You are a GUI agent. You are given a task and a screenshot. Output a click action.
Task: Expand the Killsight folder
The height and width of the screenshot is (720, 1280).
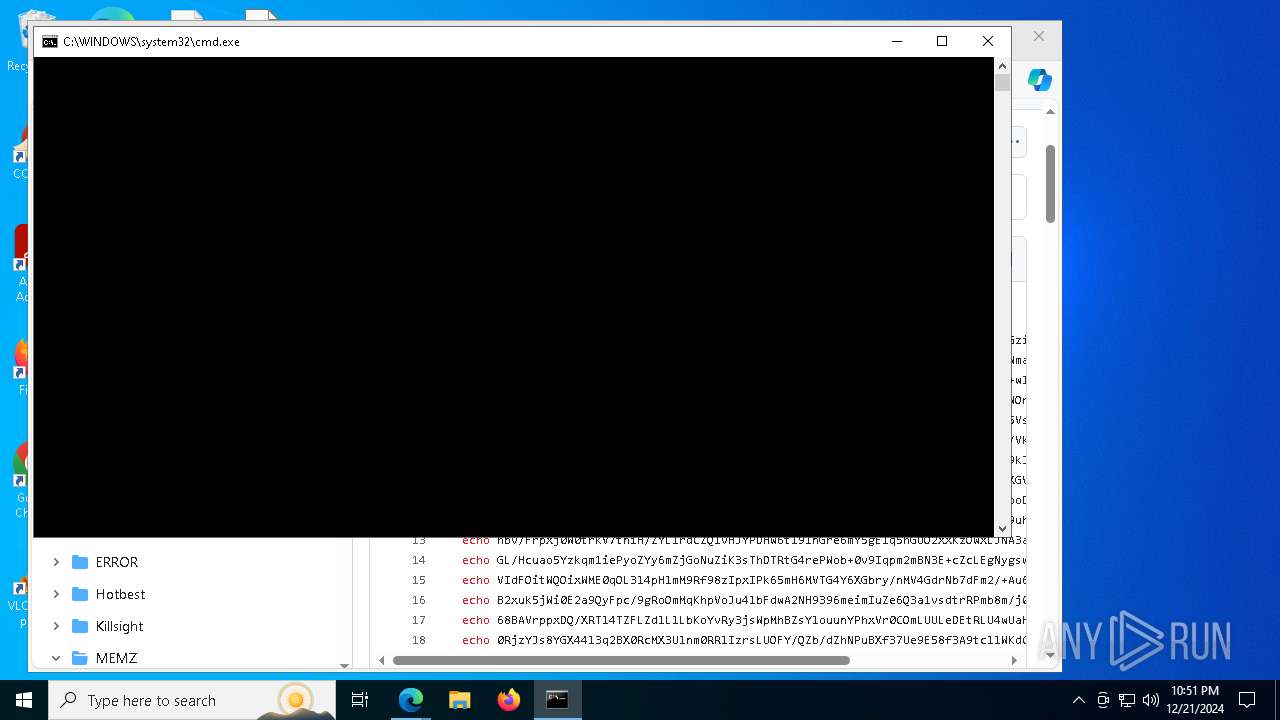pyautogui.click(x=56, y=626)
